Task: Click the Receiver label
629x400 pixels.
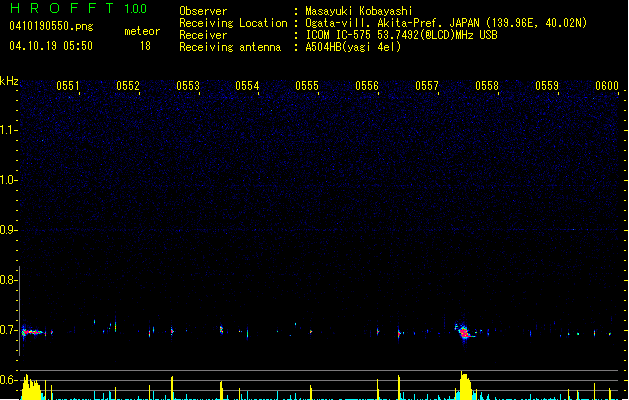Action: [203, 35]
